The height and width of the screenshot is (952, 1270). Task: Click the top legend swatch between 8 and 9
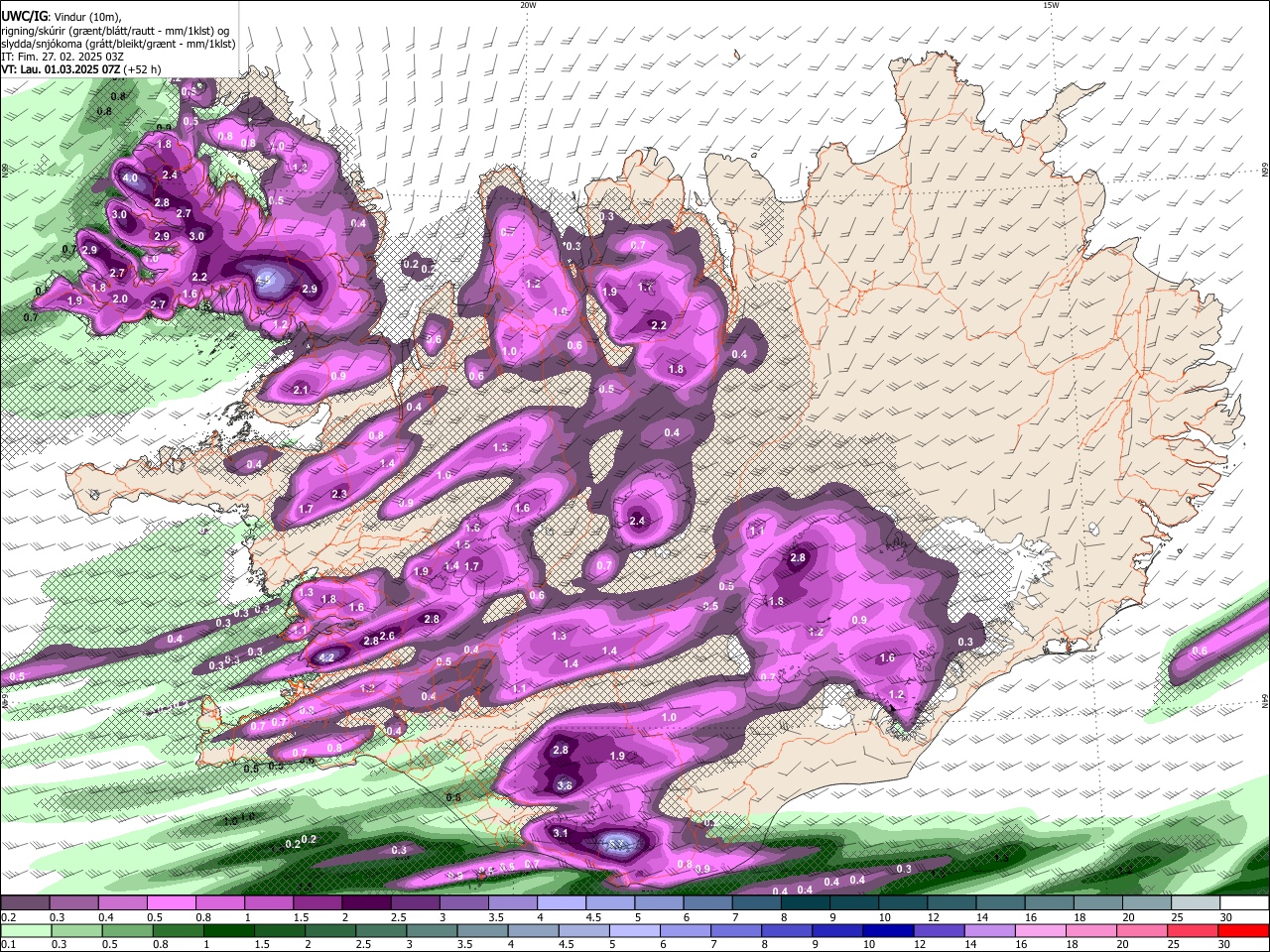[806, 903]
